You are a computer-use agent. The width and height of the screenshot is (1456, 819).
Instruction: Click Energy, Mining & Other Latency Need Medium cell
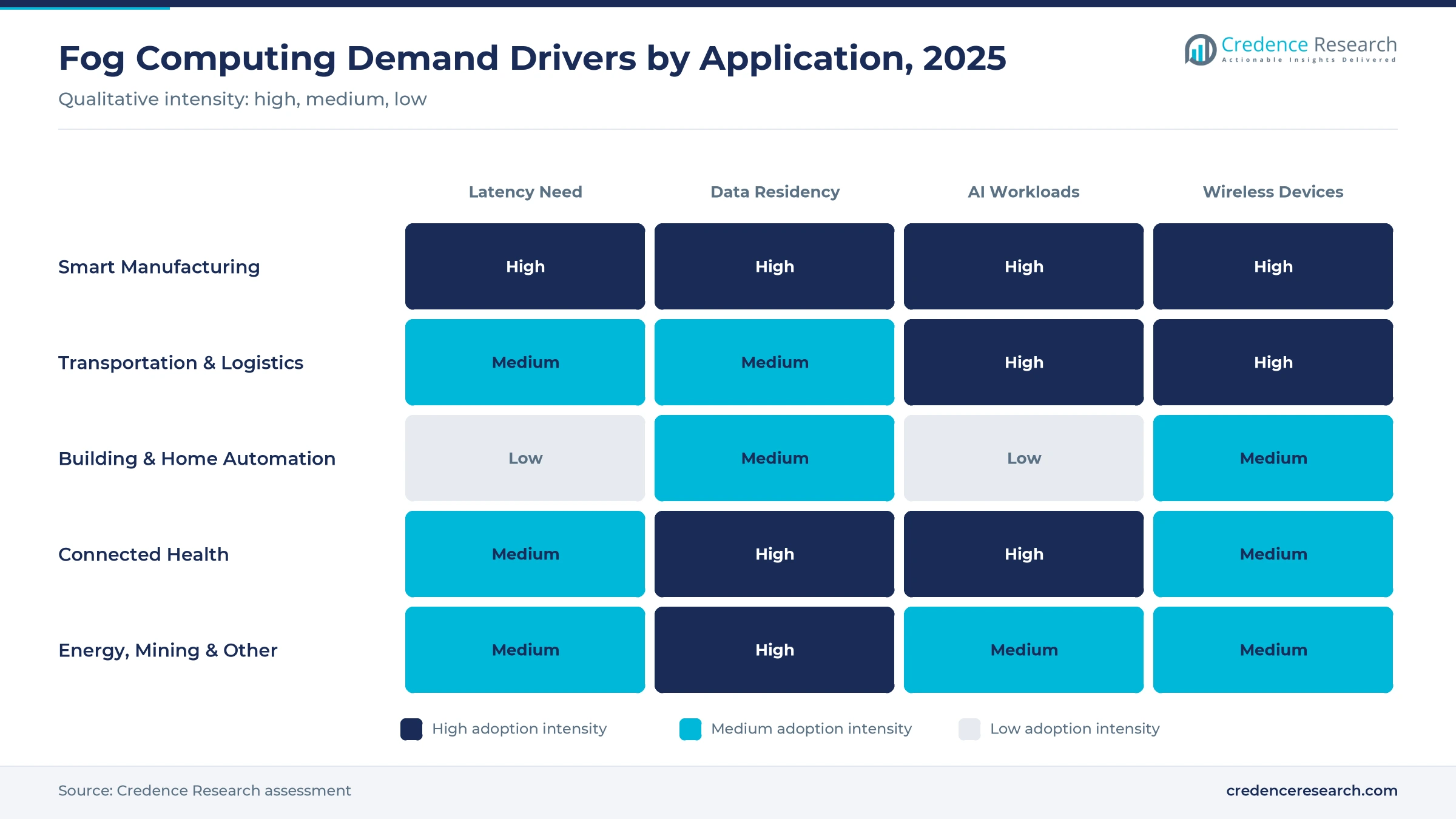[525, 650]
